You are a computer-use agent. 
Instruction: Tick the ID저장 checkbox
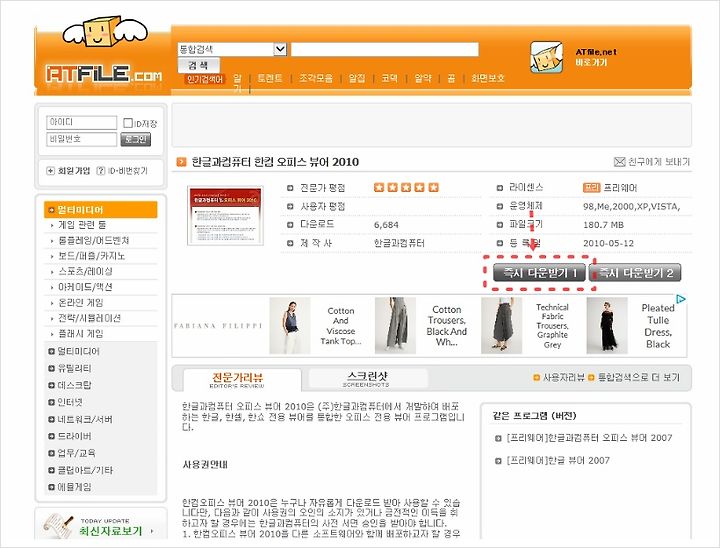(x=128, y=123)
